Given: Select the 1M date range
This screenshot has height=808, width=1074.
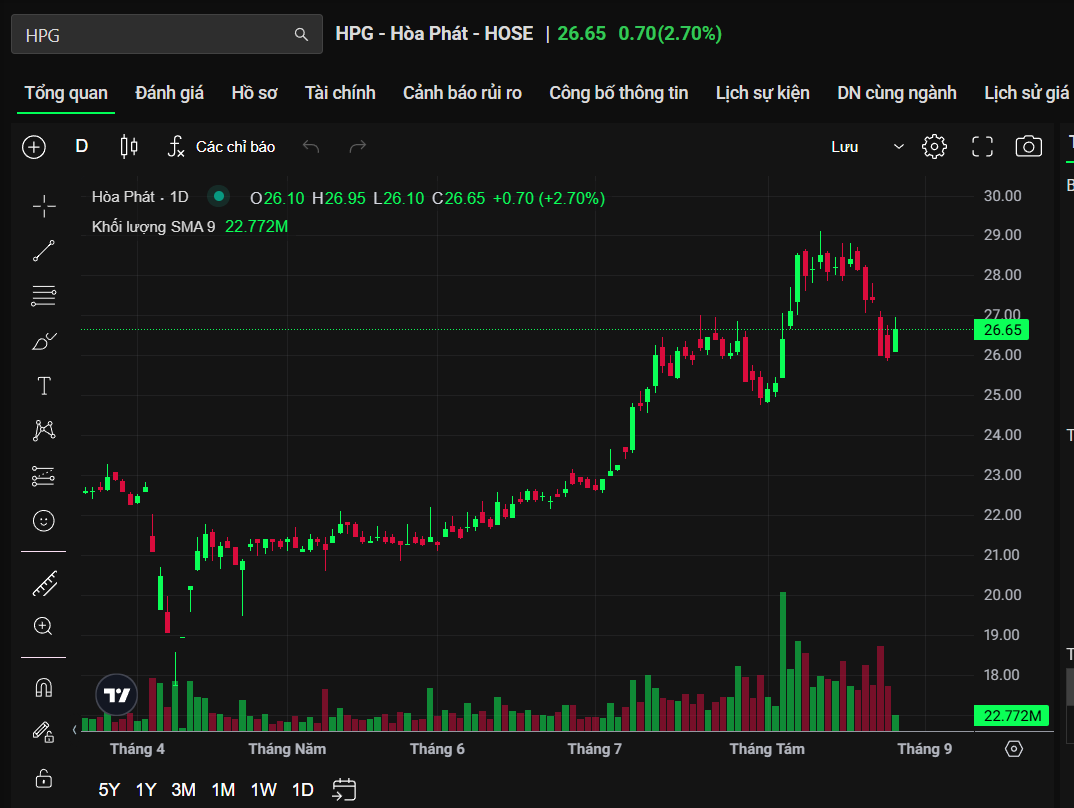Looking at the screenshot, I should point(223,790).
